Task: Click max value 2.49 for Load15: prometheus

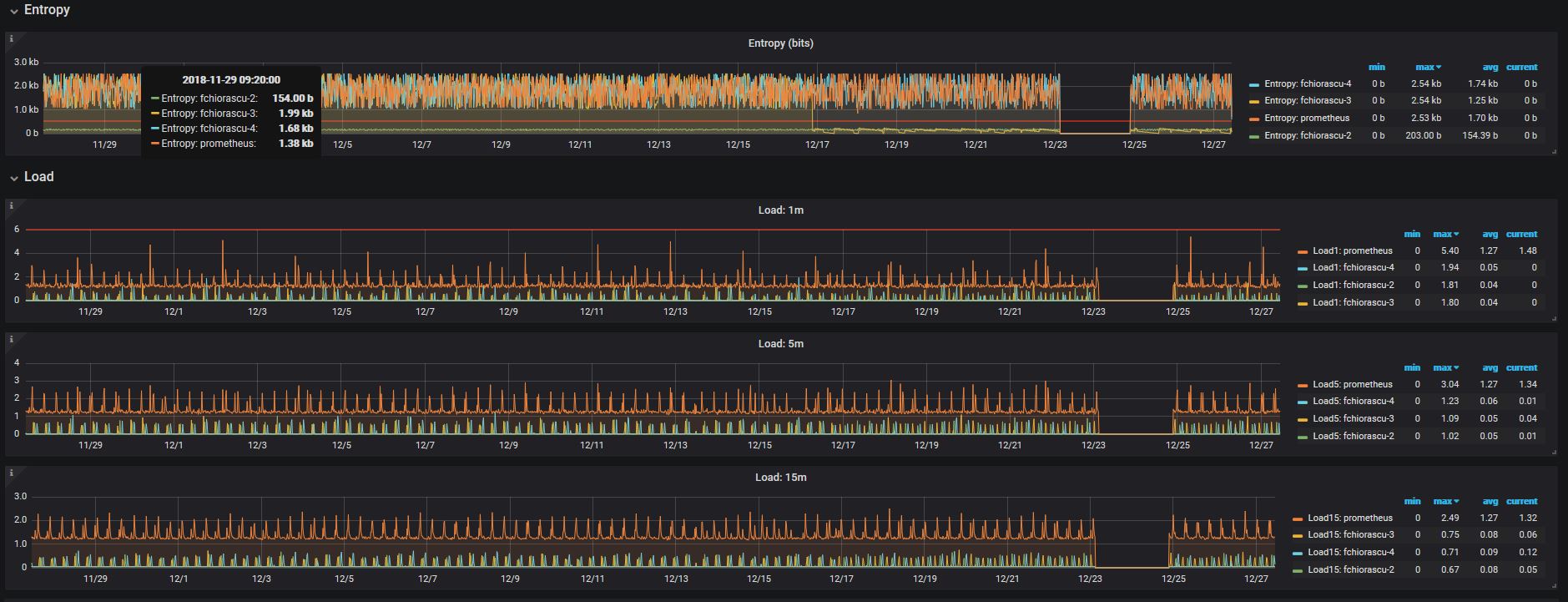Action: point(1450,518)
